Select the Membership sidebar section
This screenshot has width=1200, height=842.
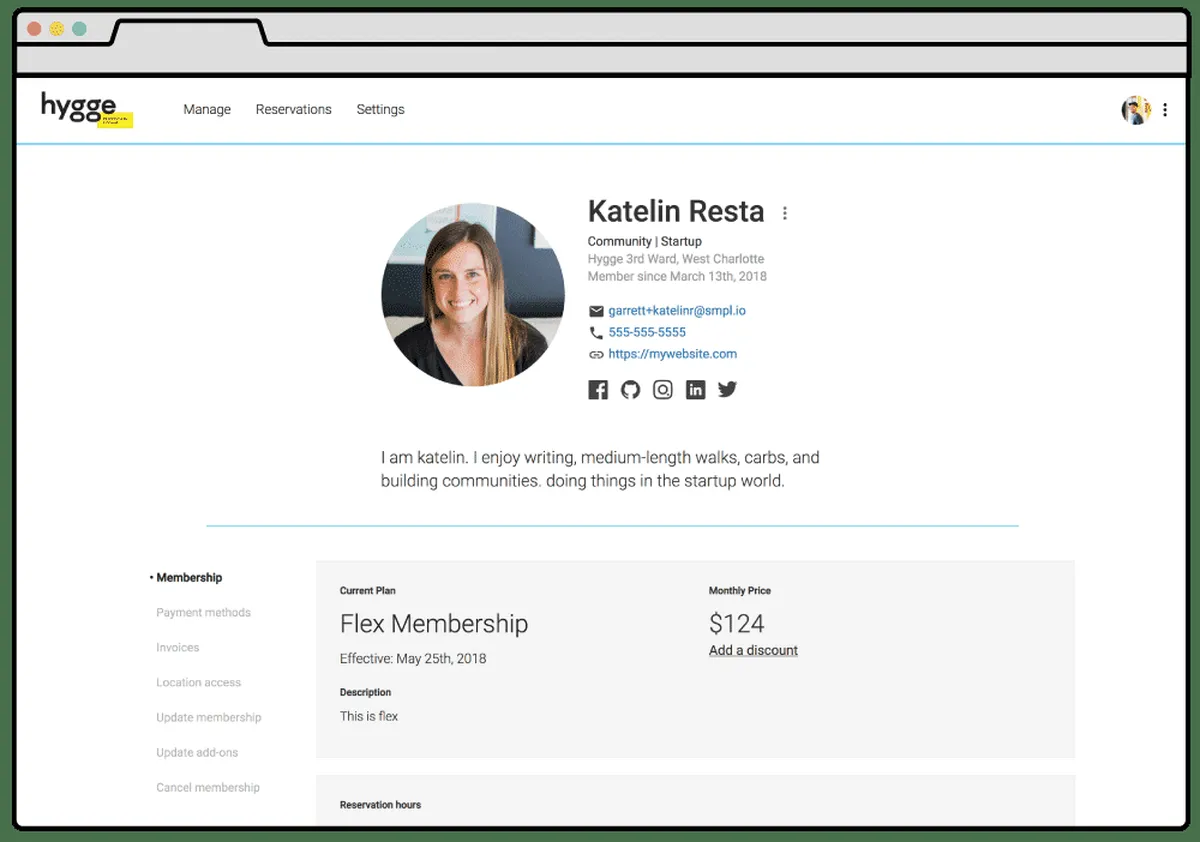click(189, 578)
